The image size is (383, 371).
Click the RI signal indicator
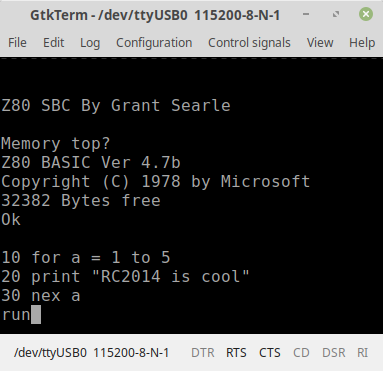click(362, 353)
